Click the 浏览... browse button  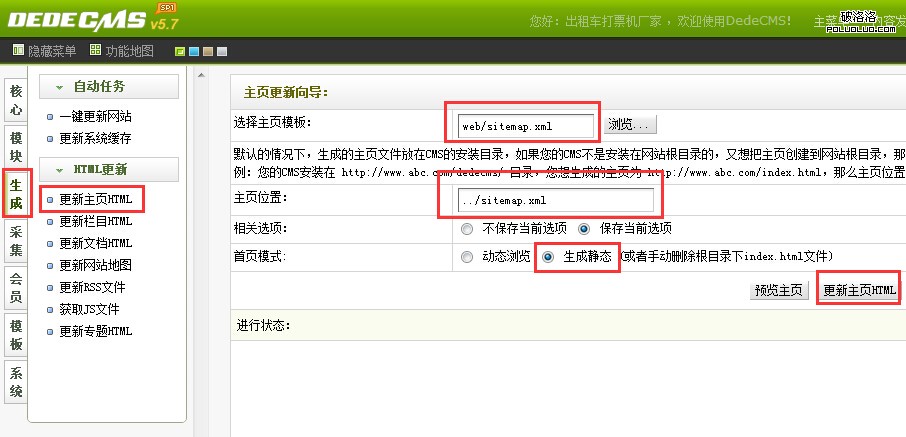click(630, 125)
